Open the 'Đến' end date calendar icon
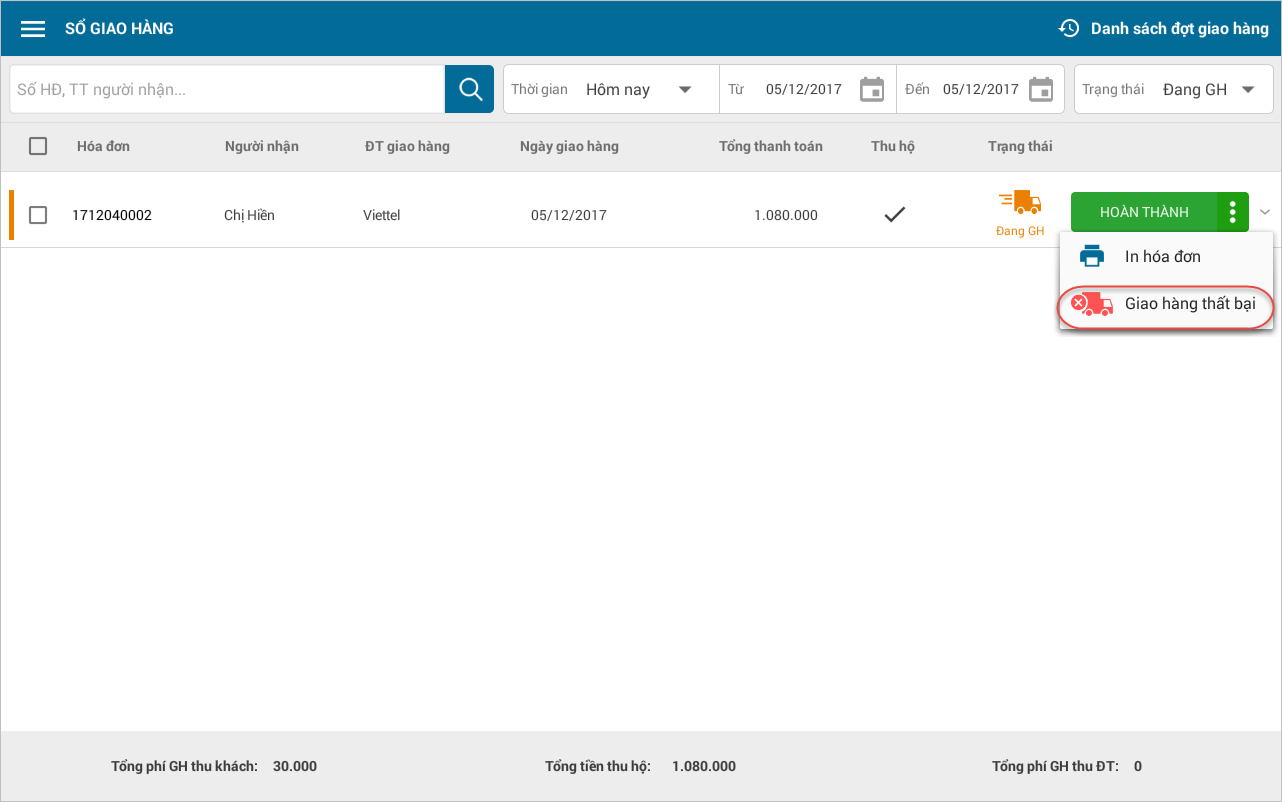Image resolution: width=1282 pixels, height=802 pixels. (1041, 89)
